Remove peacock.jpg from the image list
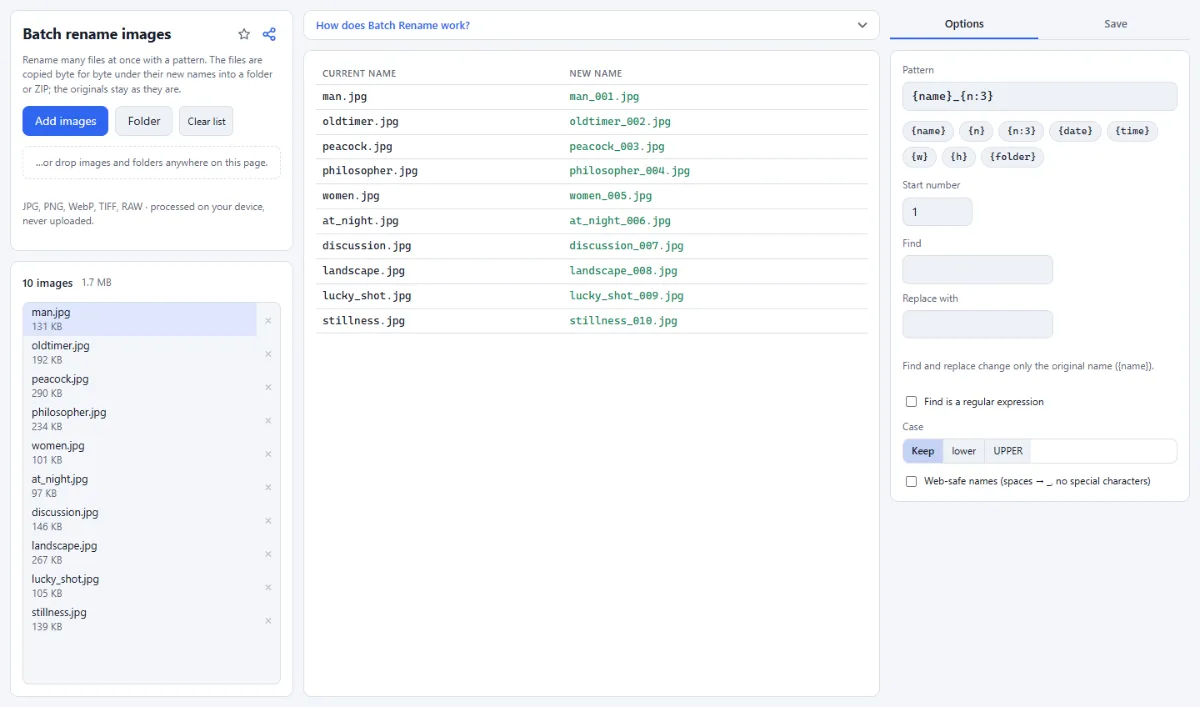This screenshot has width=1200, height=707. pyautogui.click(x=268, y=387)
